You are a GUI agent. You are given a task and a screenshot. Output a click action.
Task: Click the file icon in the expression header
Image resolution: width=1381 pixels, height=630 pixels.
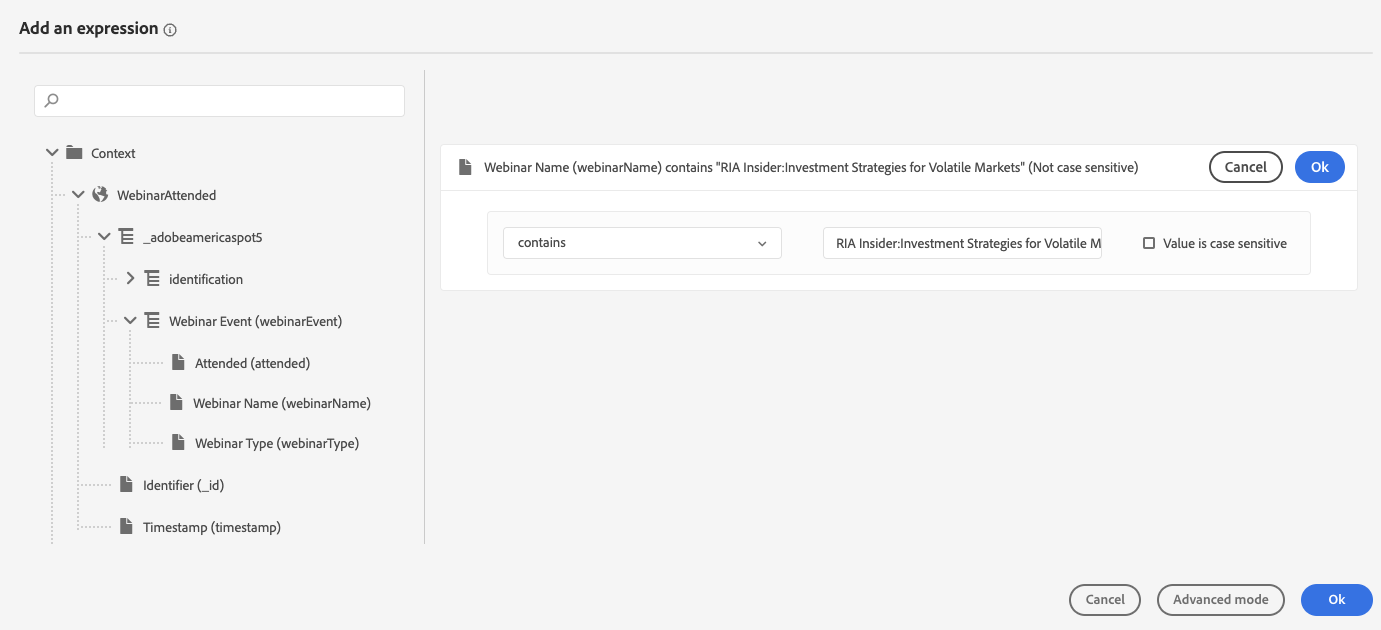[465, 167]
